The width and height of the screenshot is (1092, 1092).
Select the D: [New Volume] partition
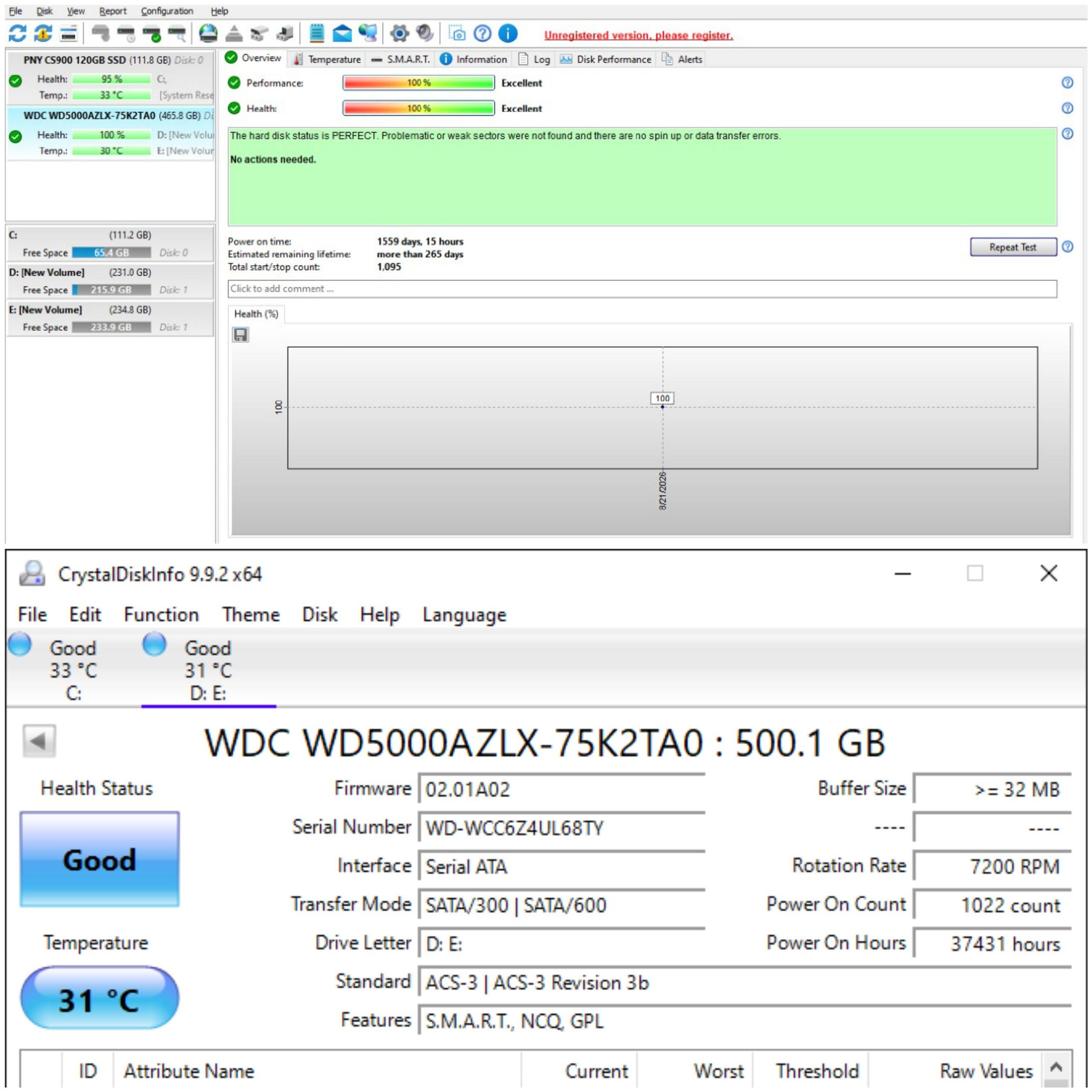coord(111,281)
